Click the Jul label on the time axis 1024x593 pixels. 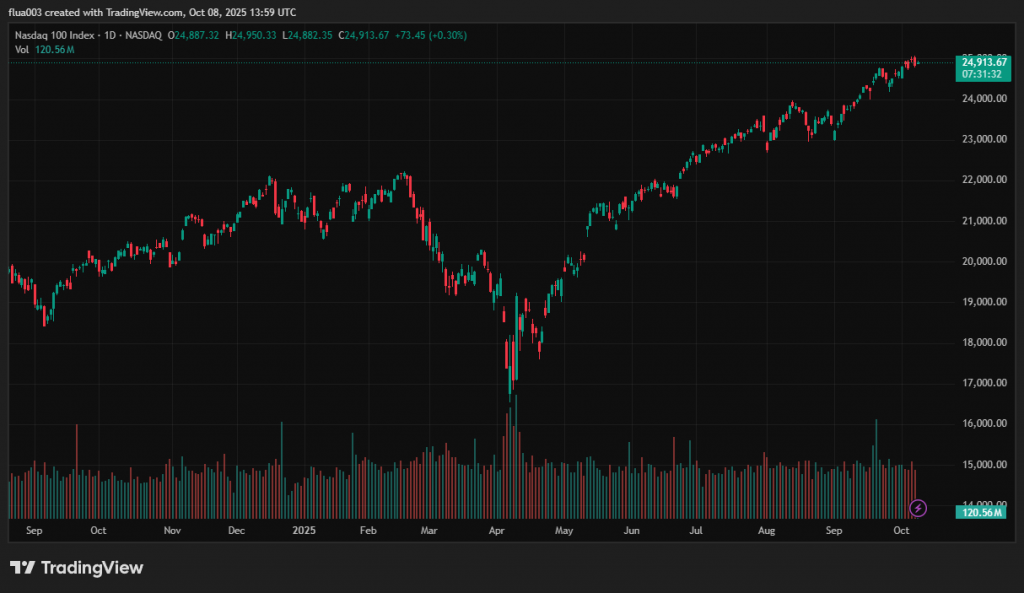tap(697, 532)
